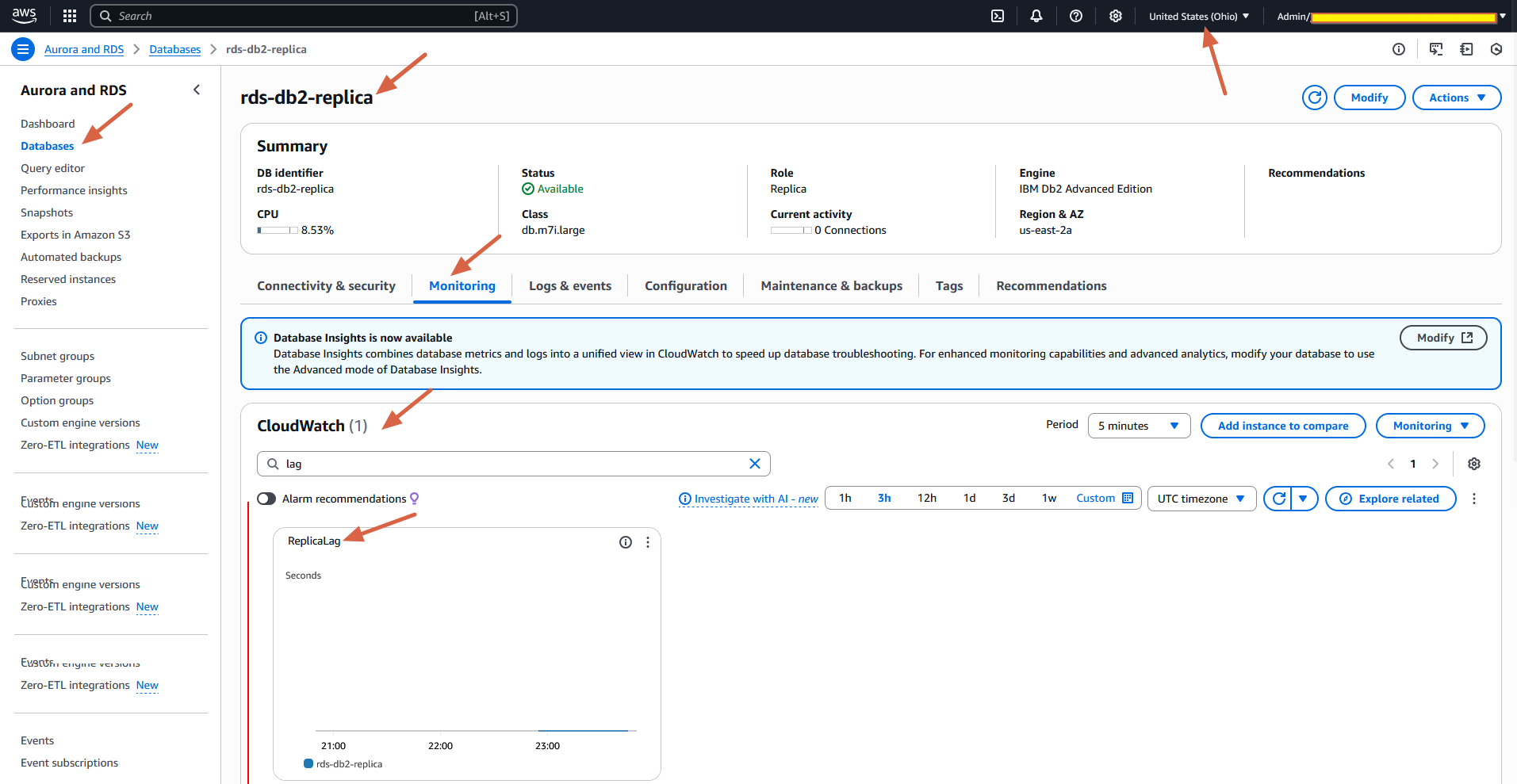Toggle the rds-db2-replica legend series

pyautogui.click(x=343, y=764)
